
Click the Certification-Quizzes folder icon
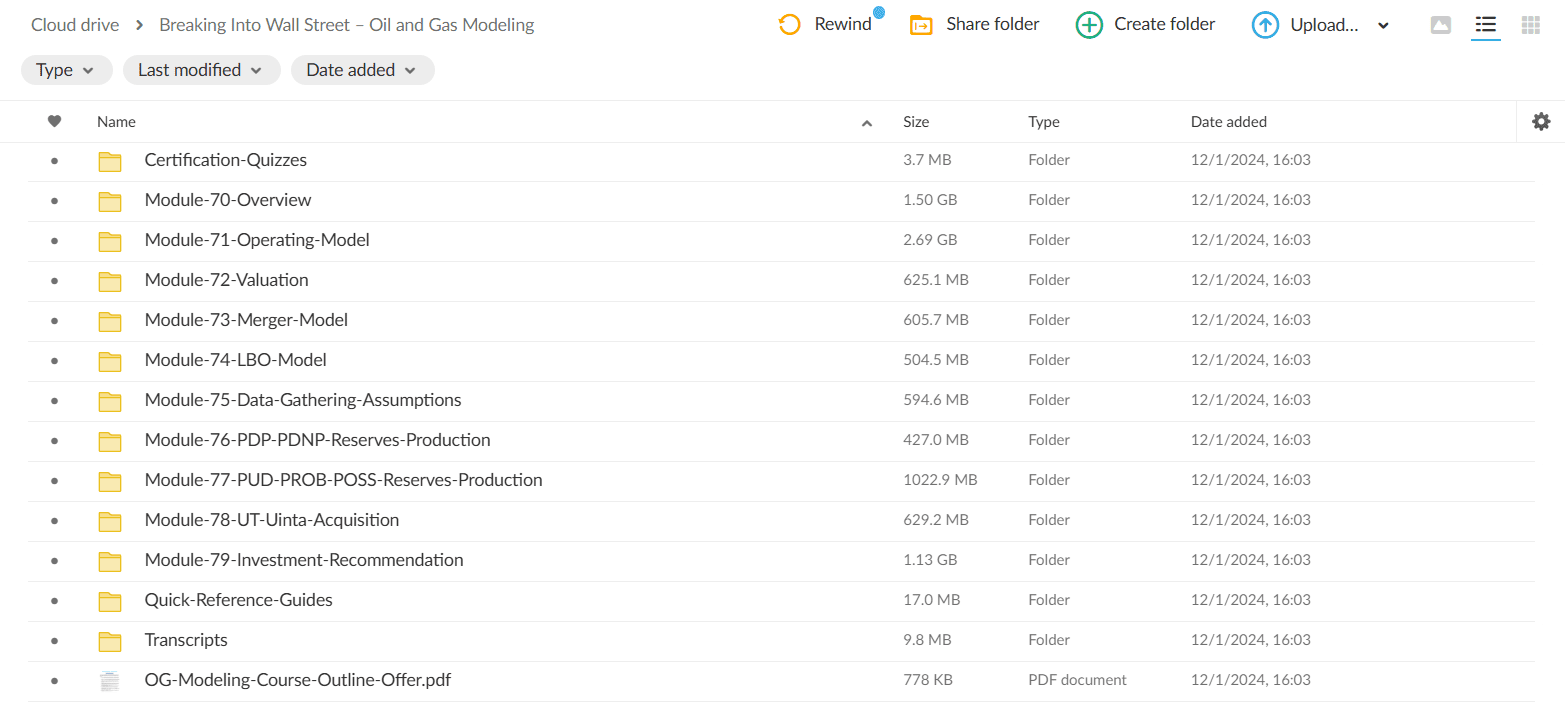[x=110, y=161]
